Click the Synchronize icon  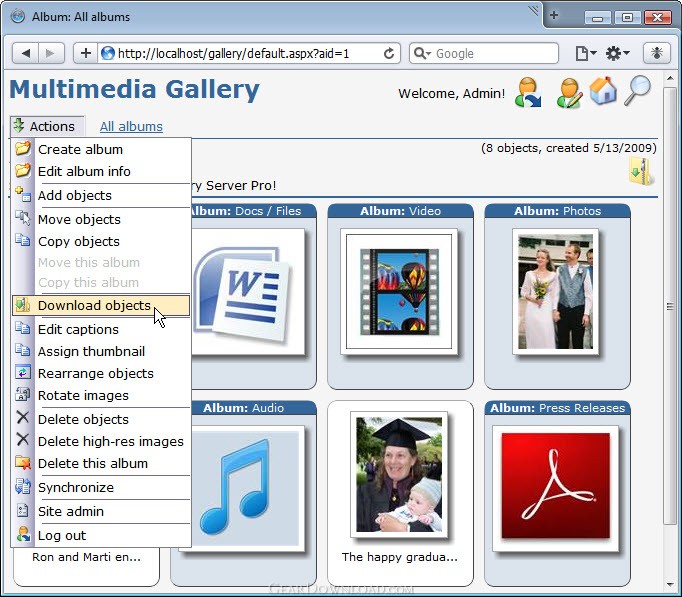tap(23, 486)
